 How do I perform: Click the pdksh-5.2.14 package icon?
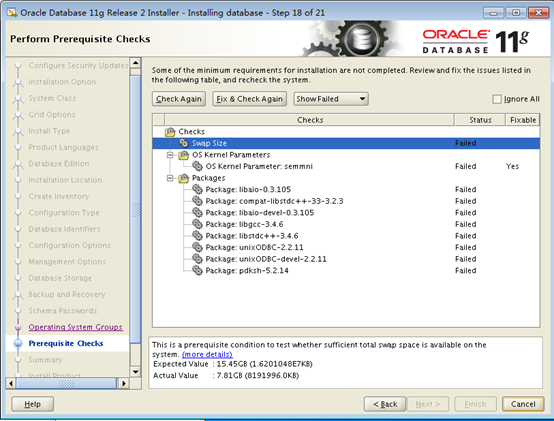[197, 271]
